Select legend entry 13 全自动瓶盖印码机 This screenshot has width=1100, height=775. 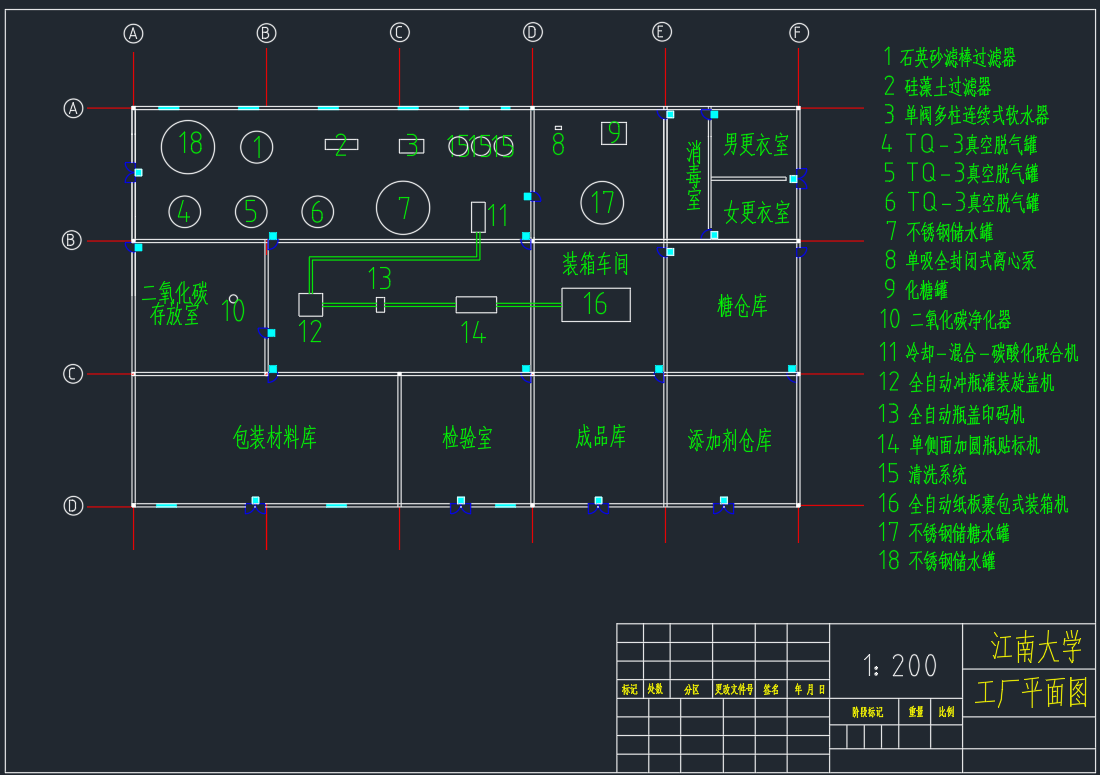point(951,415)
